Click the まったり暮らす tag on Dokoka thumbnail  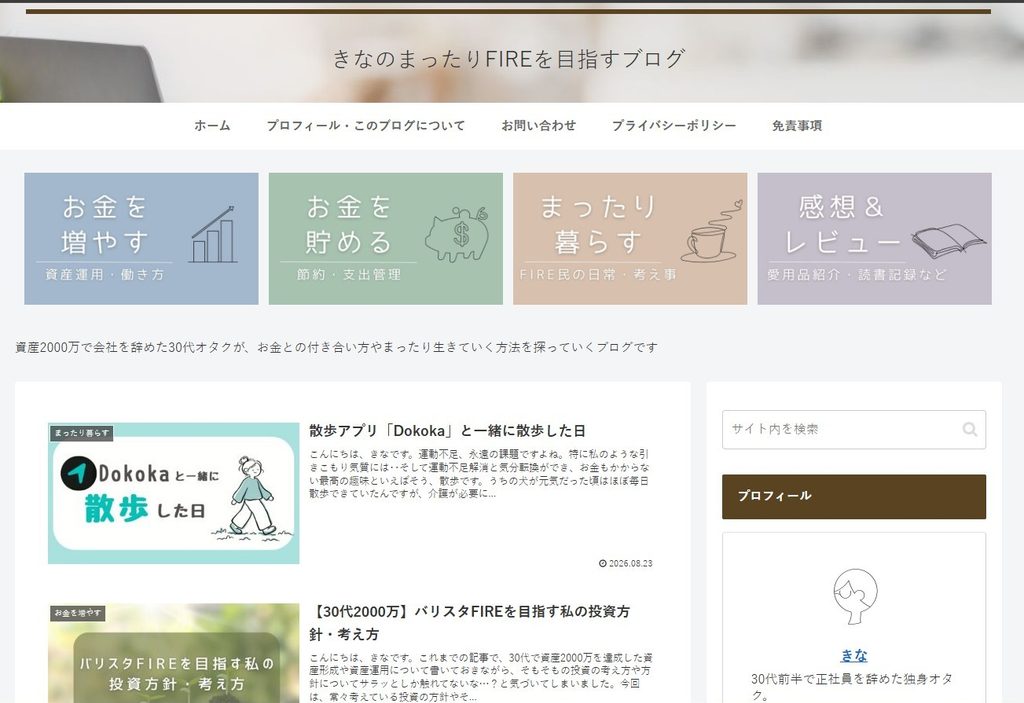[82, 433]
